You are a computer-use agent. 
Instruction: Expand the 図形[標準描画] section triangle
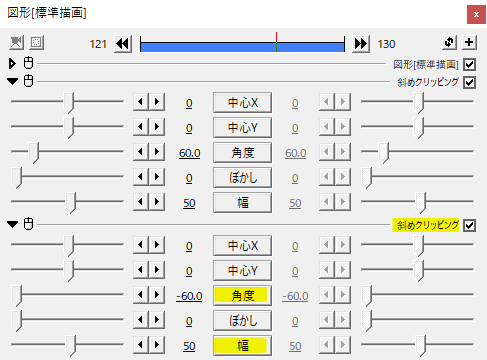click(12, 63)
